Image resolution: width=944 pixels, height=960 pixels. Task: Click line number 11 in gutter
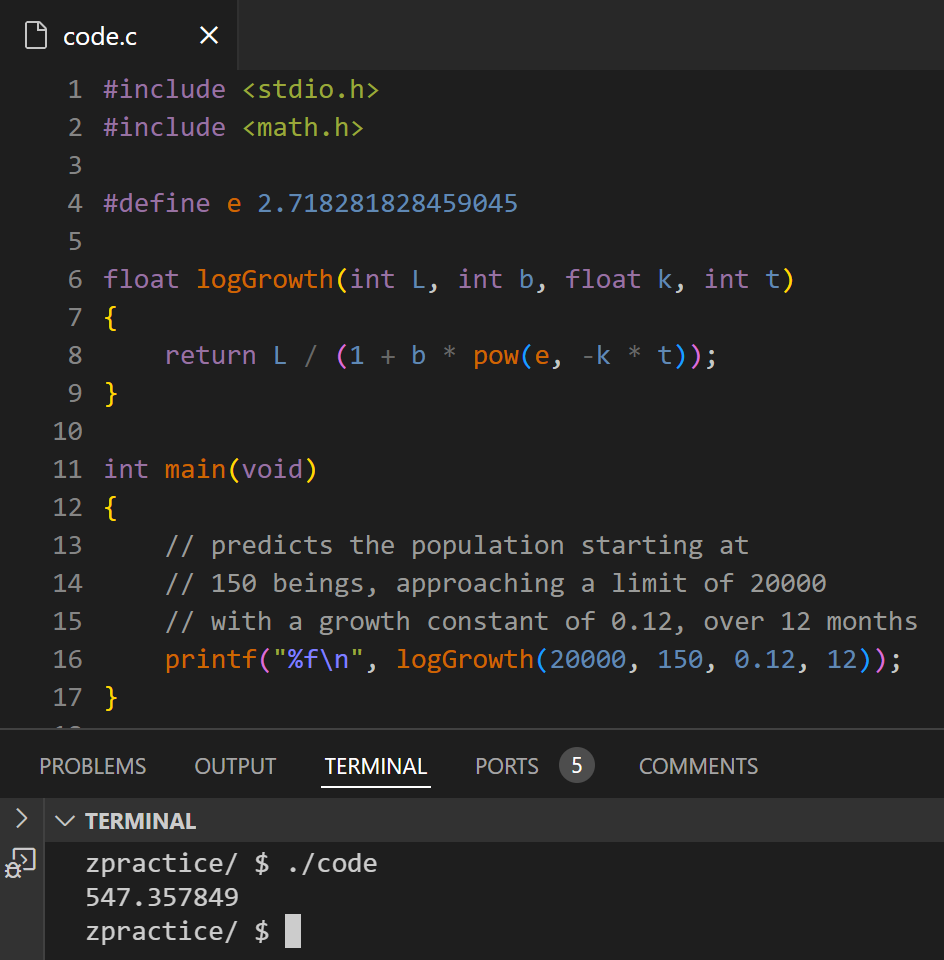click(x=67, y=470)
